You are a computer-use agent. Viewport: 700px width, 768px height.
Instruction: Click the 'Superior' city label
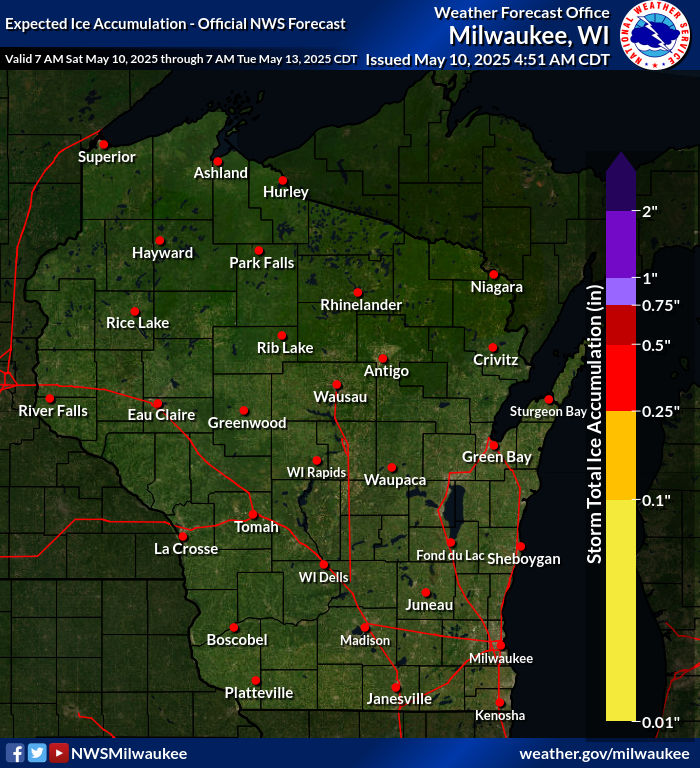(x=107, y=157)
